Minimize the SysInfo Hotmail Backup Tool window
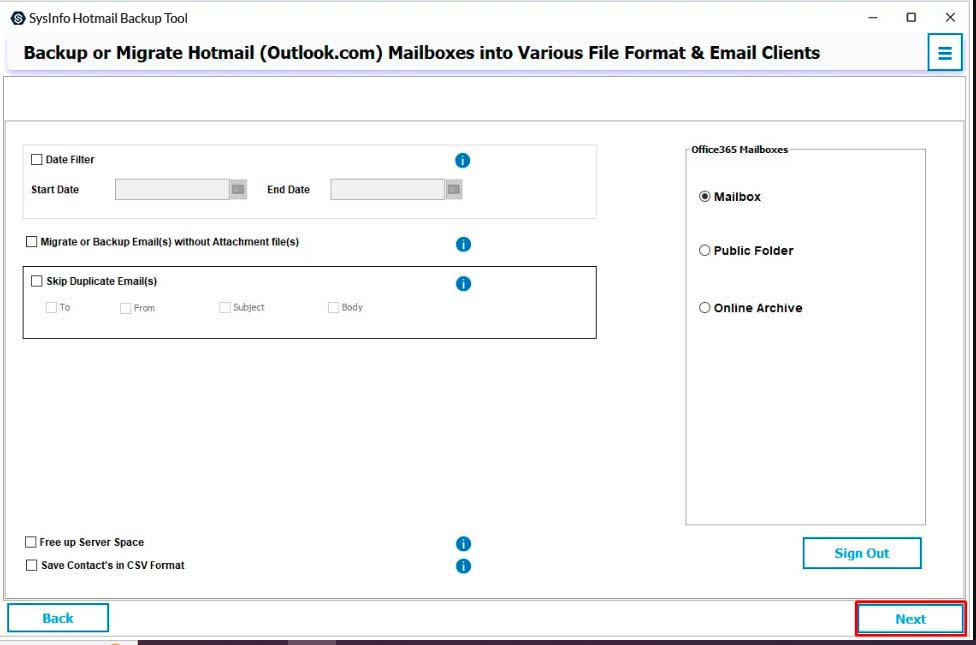 [x=873, y=17]
